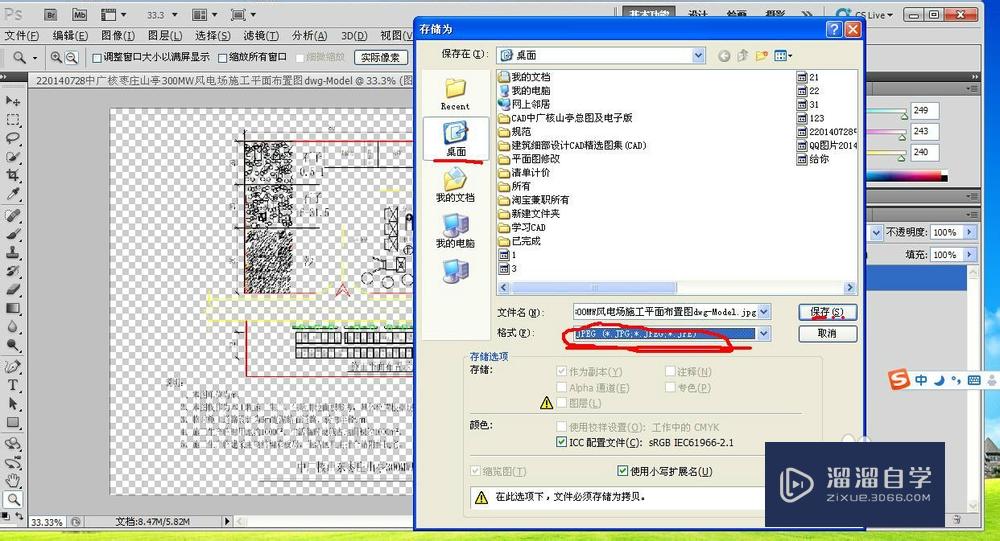1000x541 pixels.
Task: Check the 注释 option
Action: pyautogui.click(x=670, y=371)
